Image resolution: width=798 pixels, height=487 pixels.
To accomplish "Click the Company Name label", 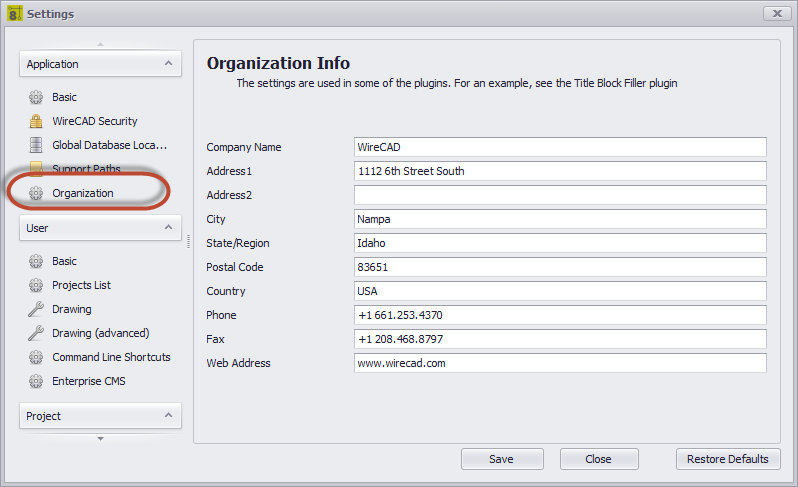I will pyautogui.click(x=244, y=147).
